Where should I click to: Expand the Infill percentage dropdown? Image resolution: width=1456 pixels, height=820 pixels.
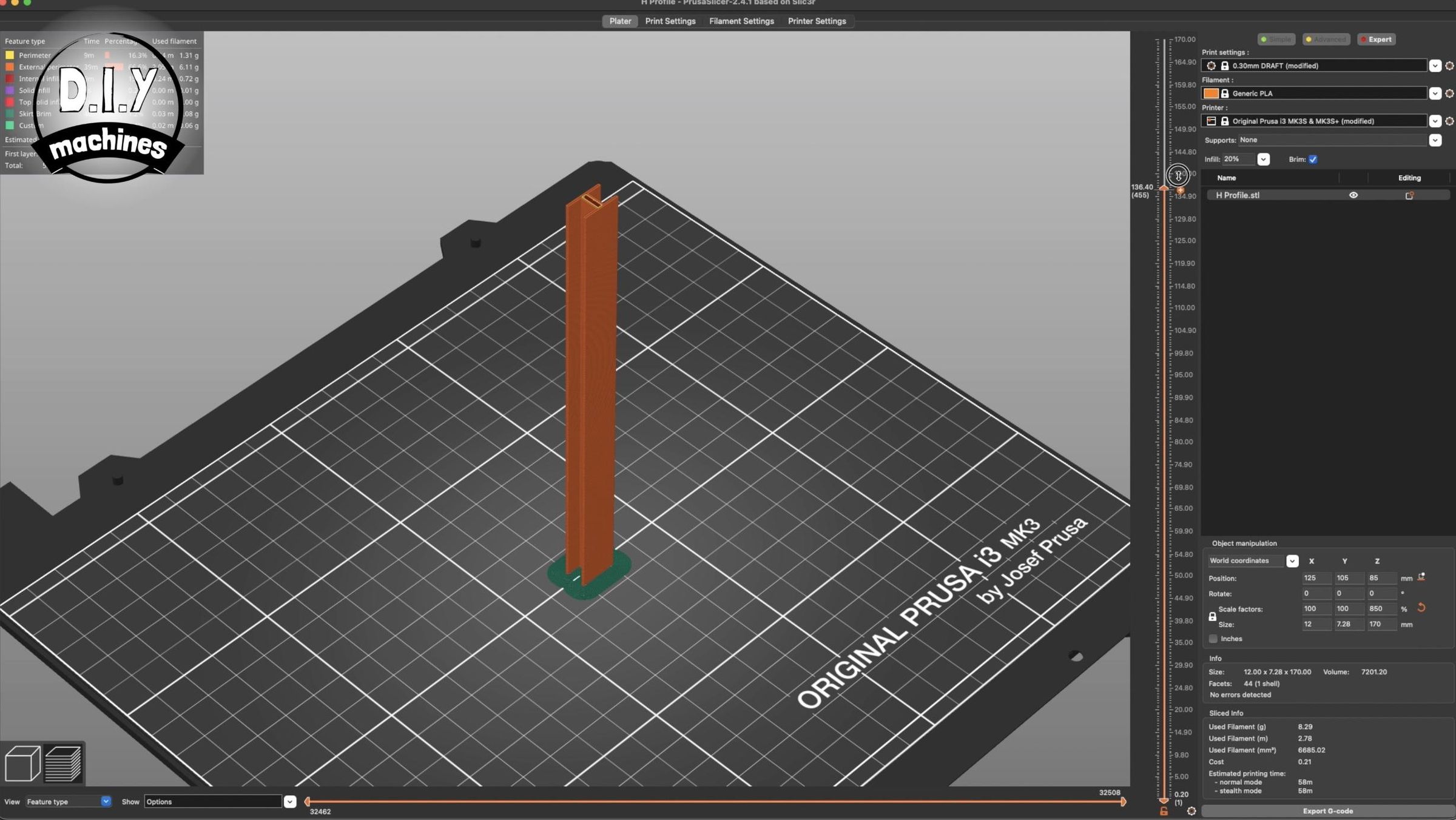pos(1264,159)
